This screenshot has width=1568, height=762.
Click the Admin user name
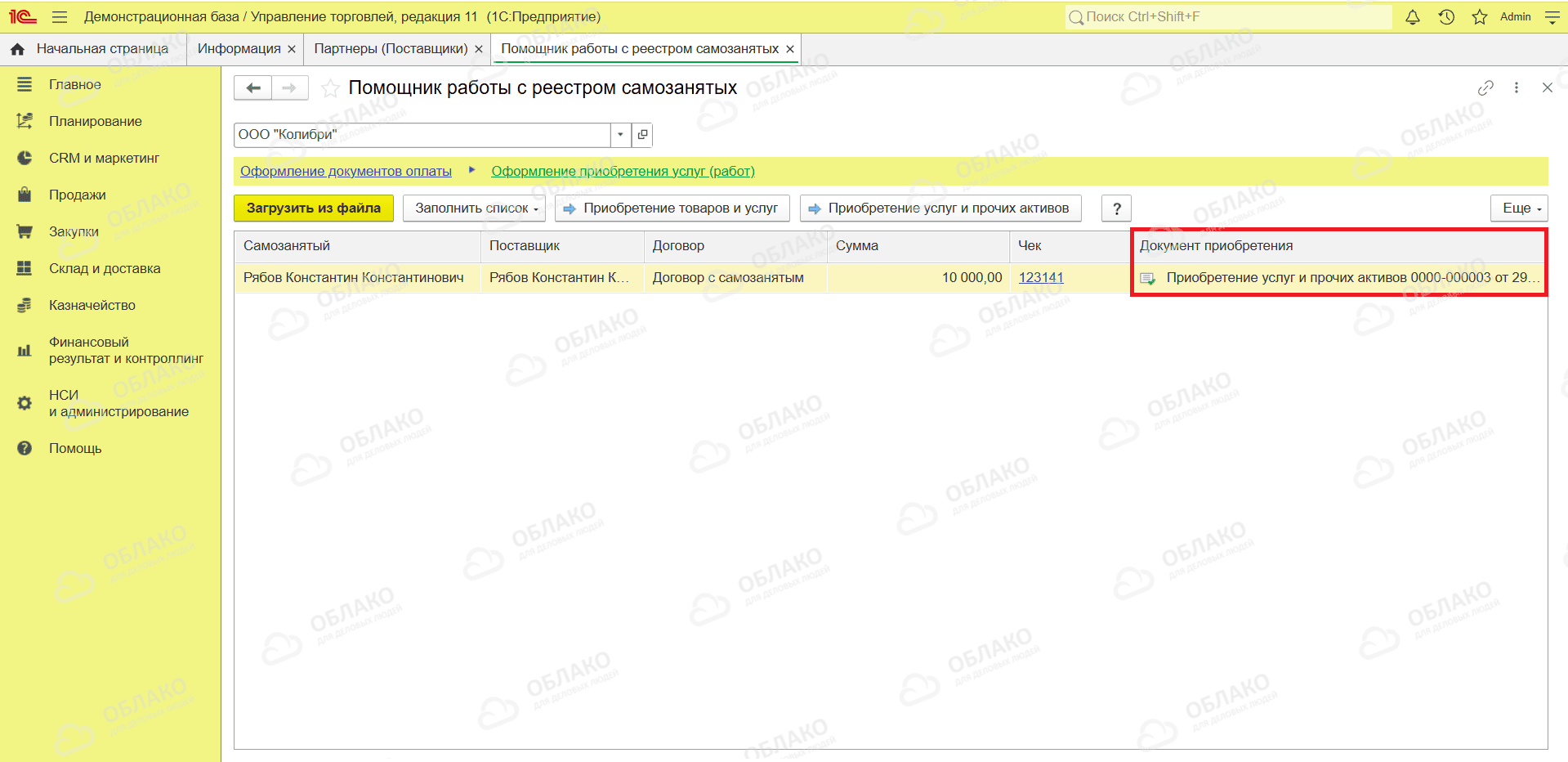click(x=1515, y=16)
